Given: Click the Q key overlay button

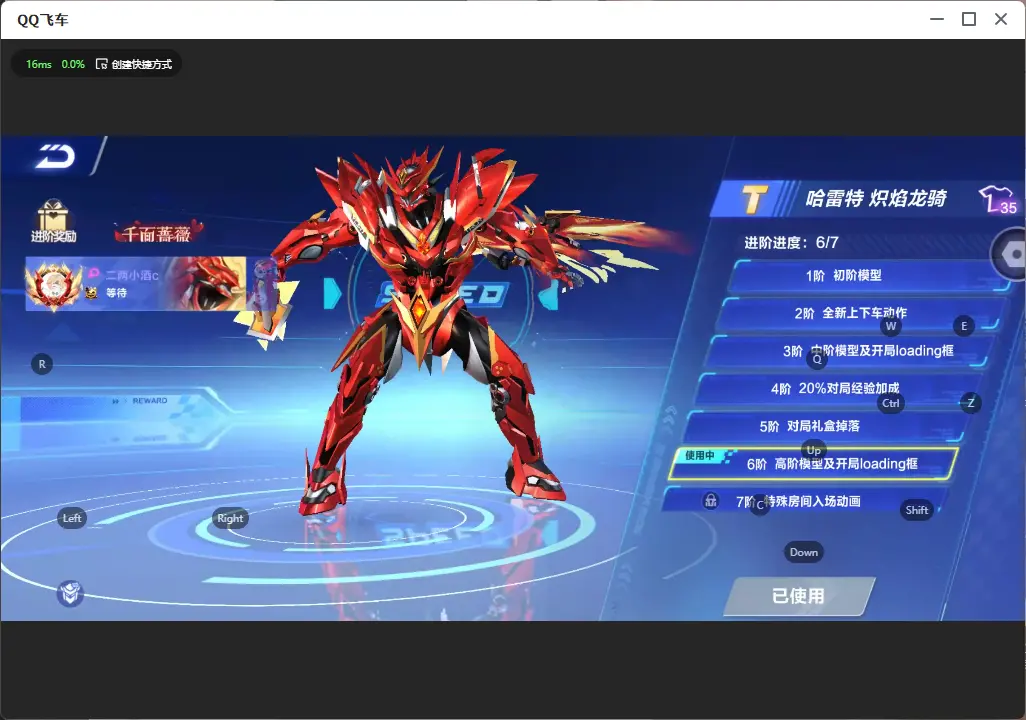Looking at the screenshot, I should point(817,359).
